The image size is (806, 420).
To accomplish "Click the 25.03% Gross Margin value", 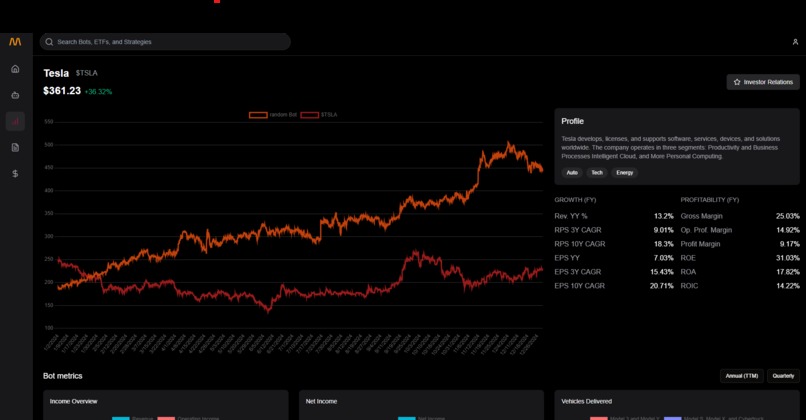I will [787, 216].
